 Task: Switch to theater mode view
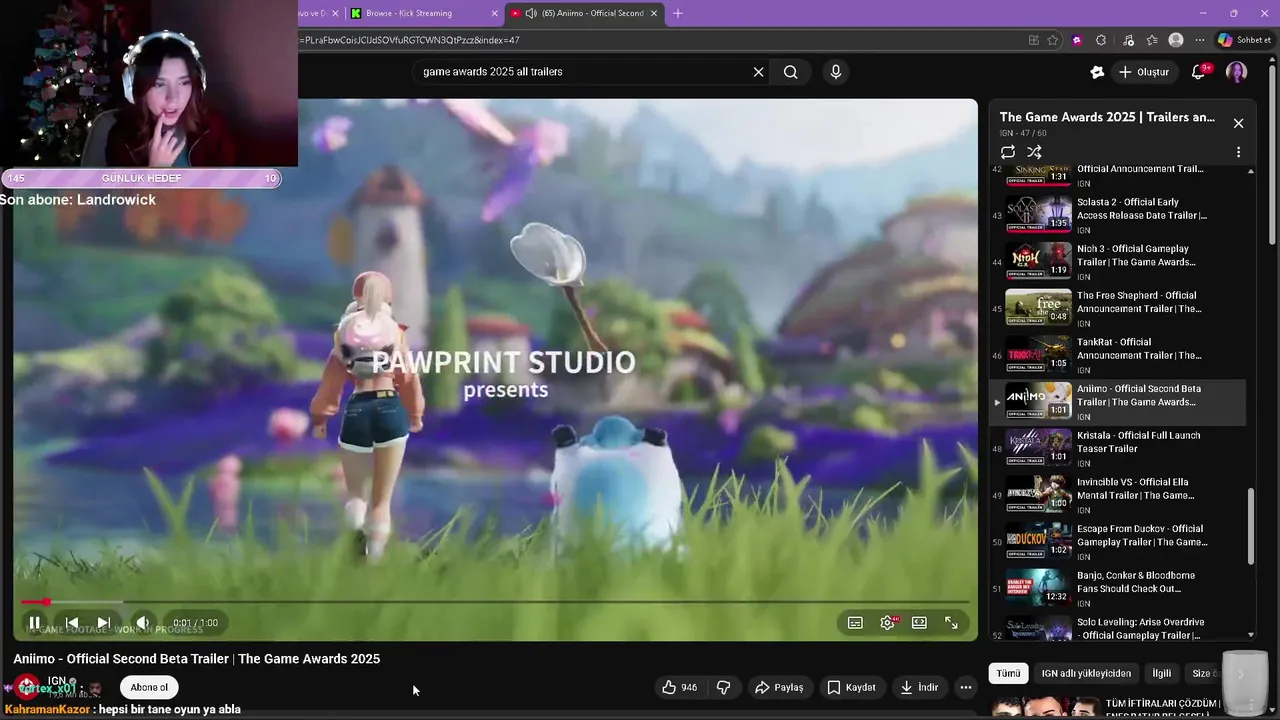click(919, 623)
